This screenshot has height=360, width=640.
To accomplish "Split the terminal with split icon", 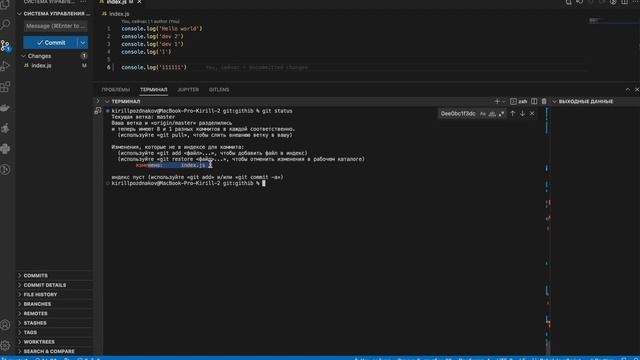I will click(534, 101).
